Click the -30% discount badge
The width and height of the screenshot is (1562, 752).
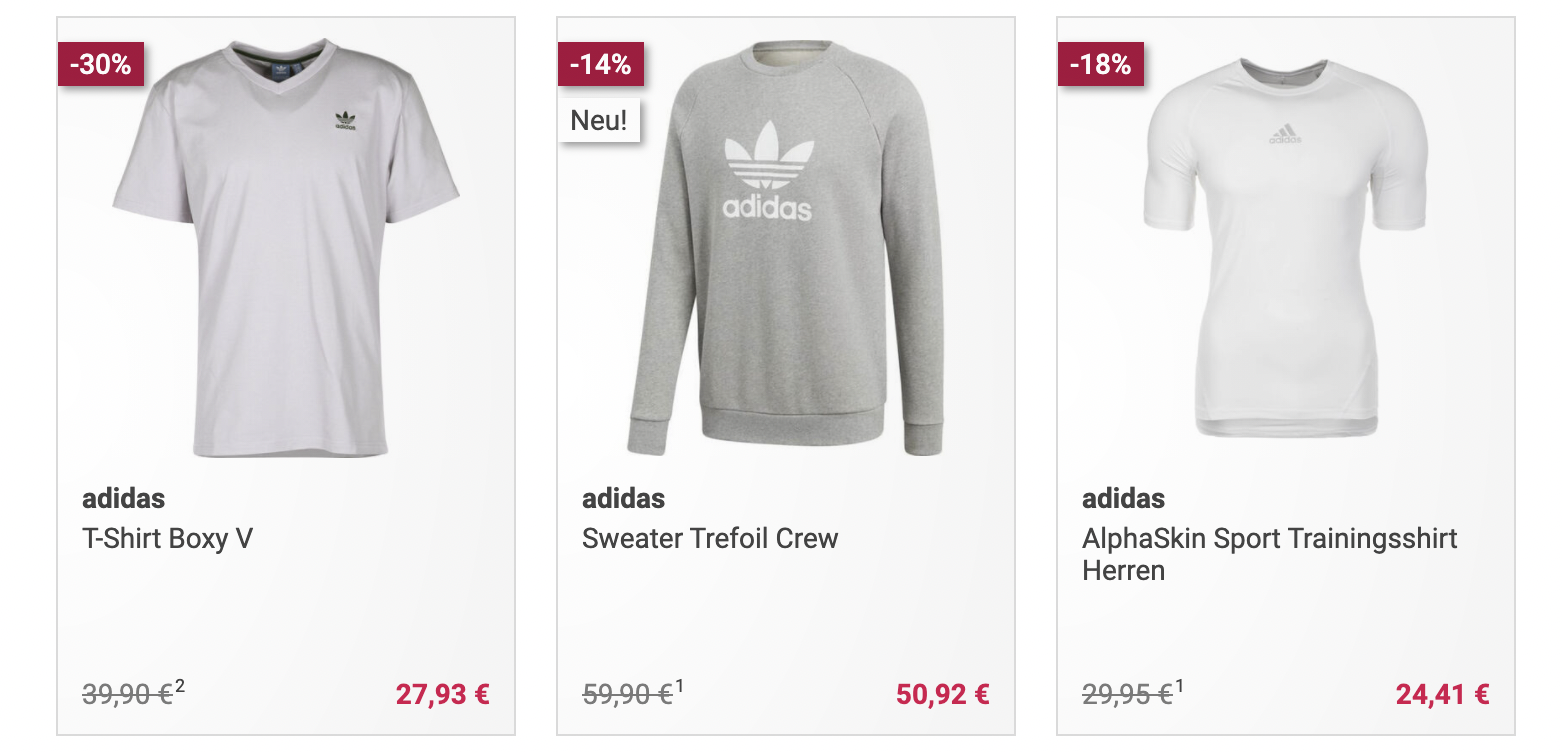point(101,65)
